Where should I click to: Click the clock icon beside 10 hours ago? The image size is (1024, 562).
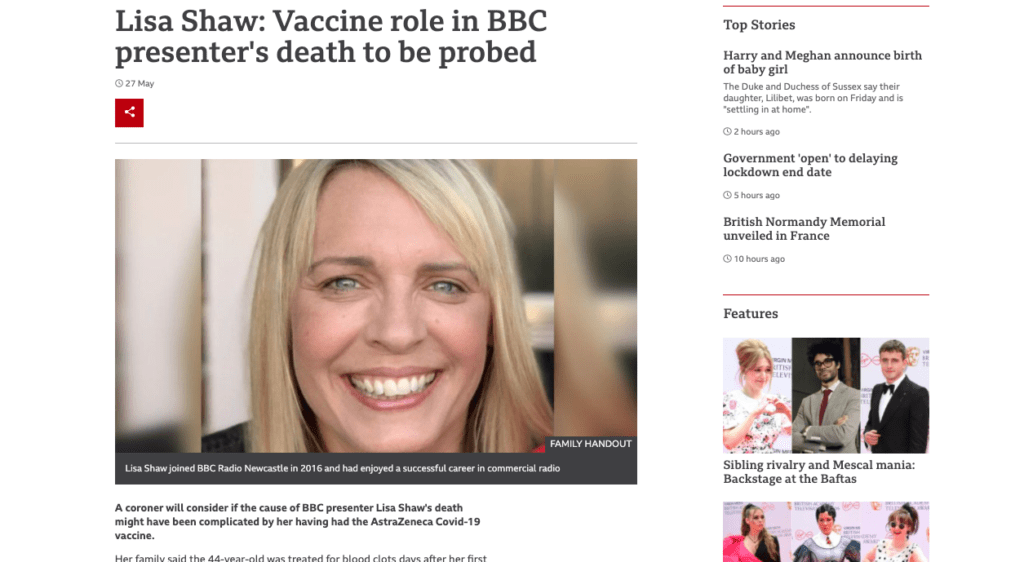tap(727, 259)
